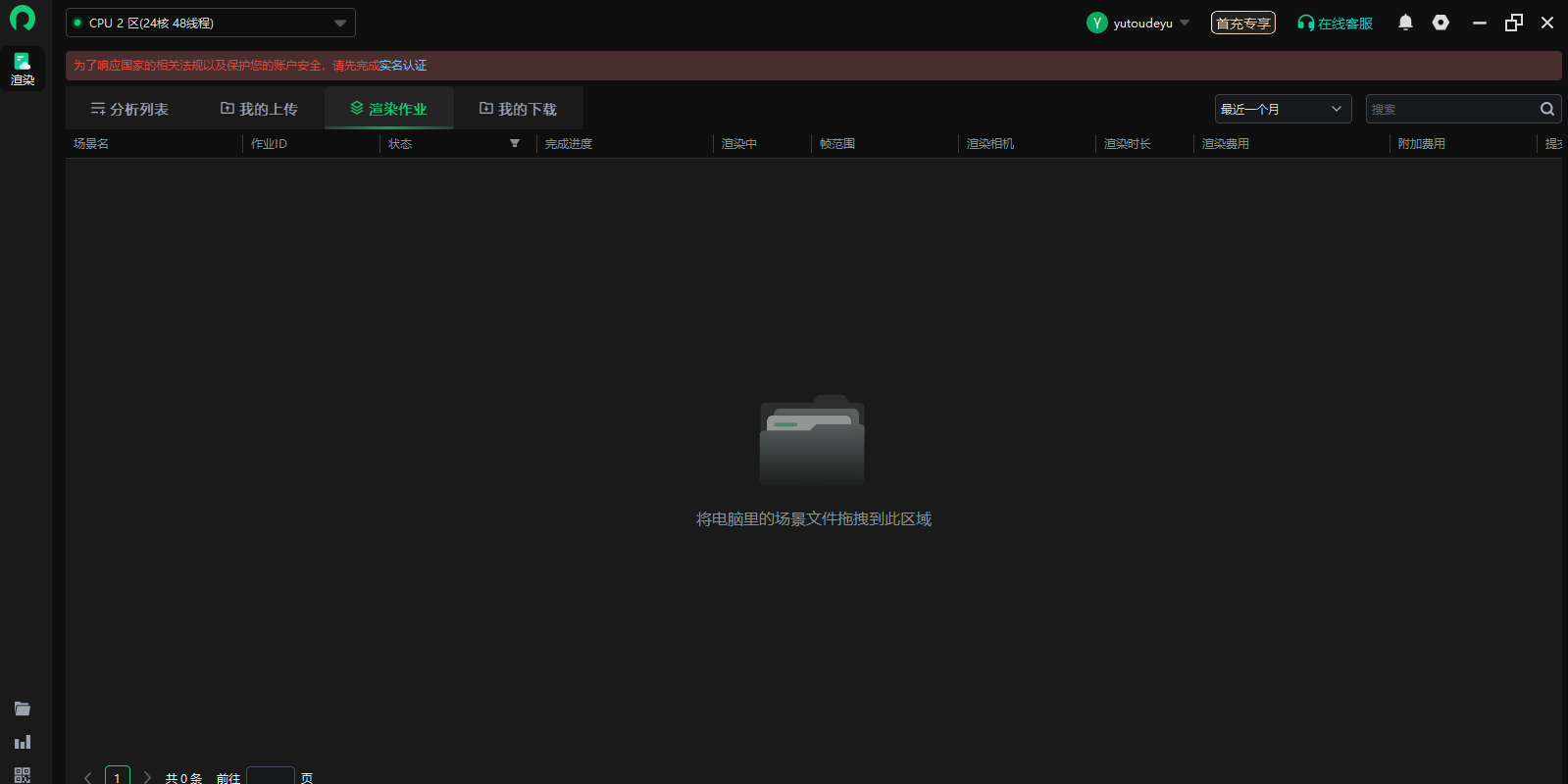This screenshot has height=784, width=1568.
Task: Open the QR code icon in the sidebar
Action: point(23,775)
